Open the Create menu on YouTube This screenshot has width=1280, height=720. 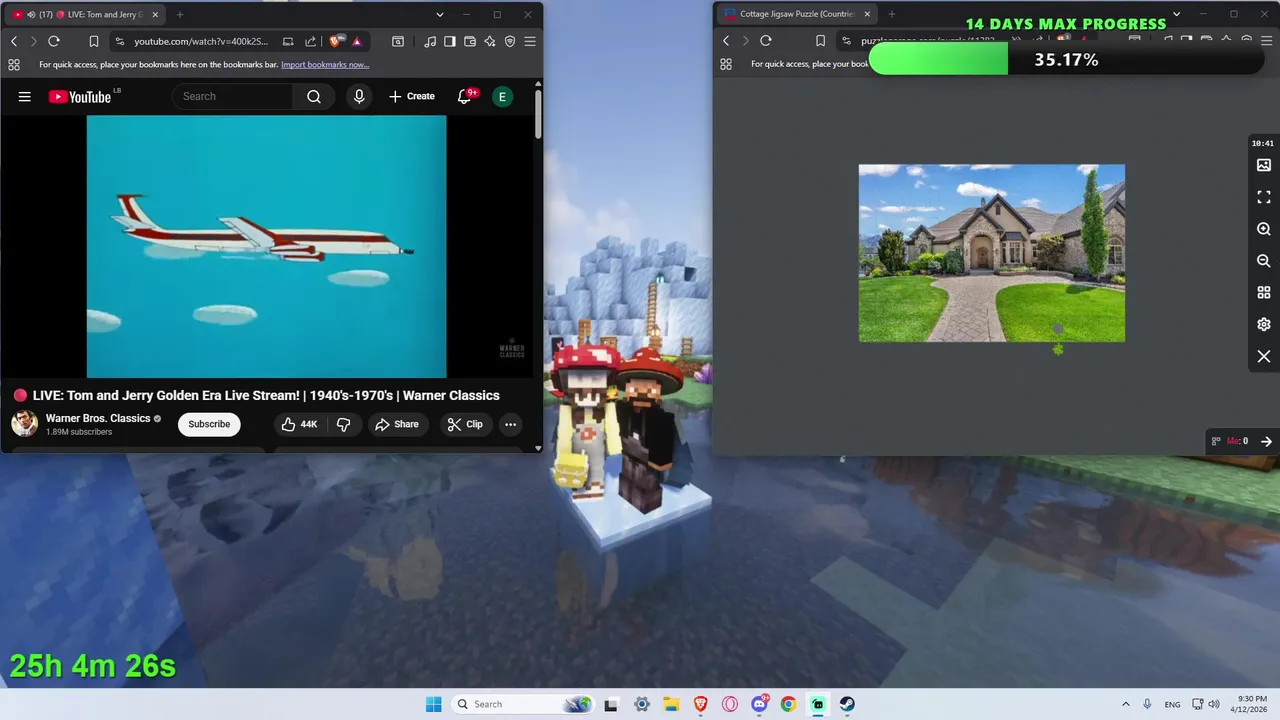412,96
